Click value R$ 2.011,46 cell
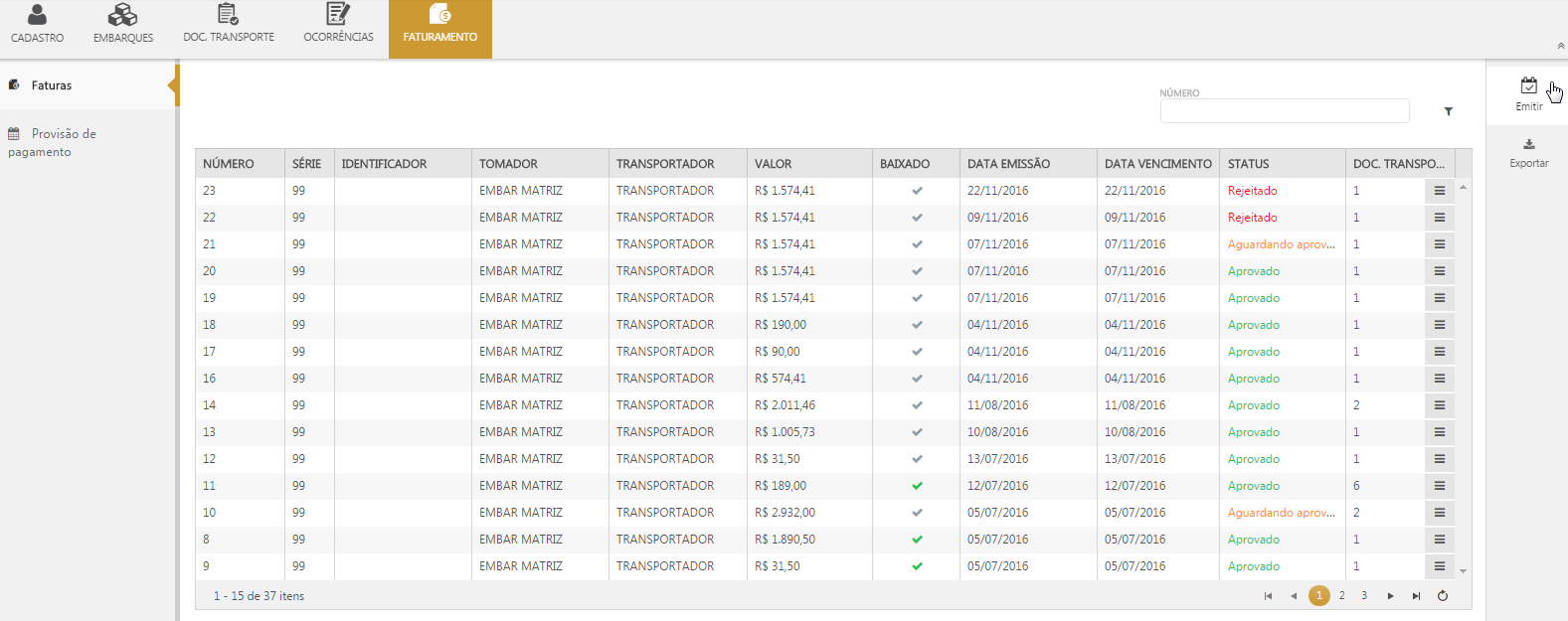The height and width of the screenshot is (621, 1568). [784, 405]
